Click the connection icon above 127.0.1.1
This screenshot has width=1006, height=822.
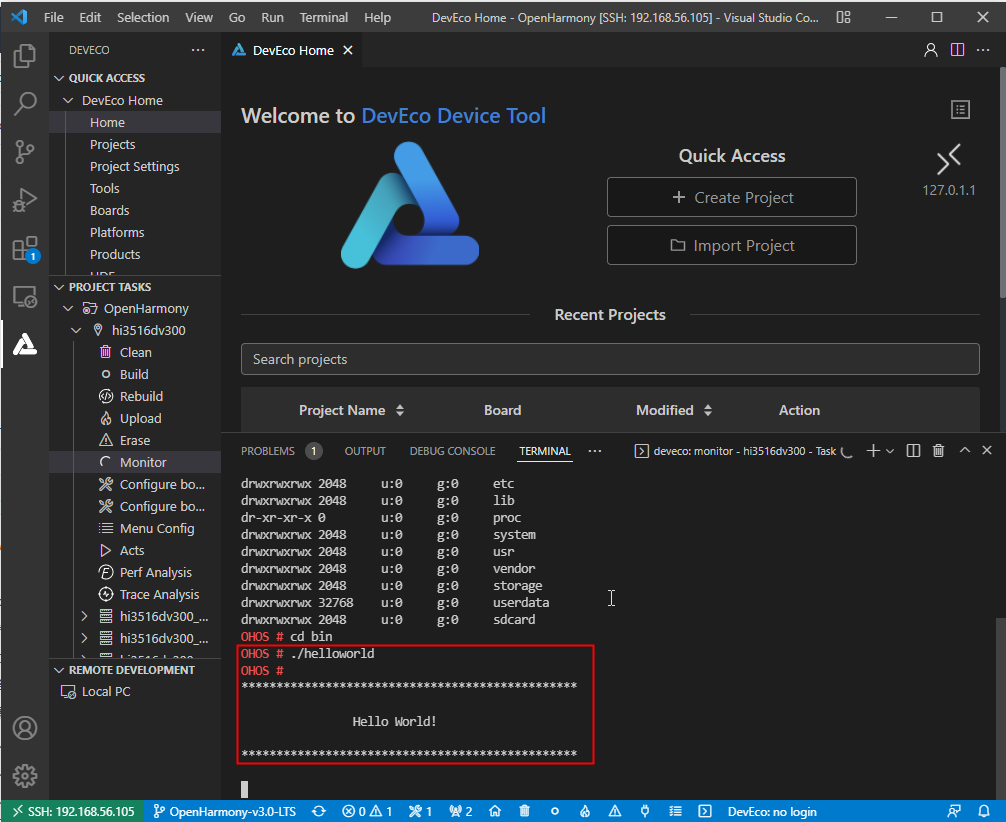[949, 160]
